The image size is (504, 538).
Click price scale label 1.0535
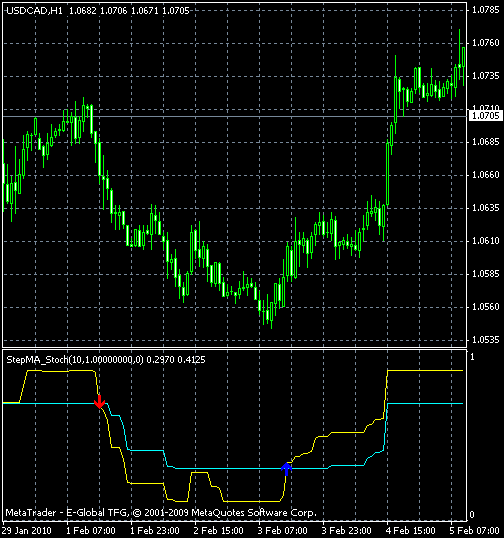pyautogui.click(x=485, y=340)
